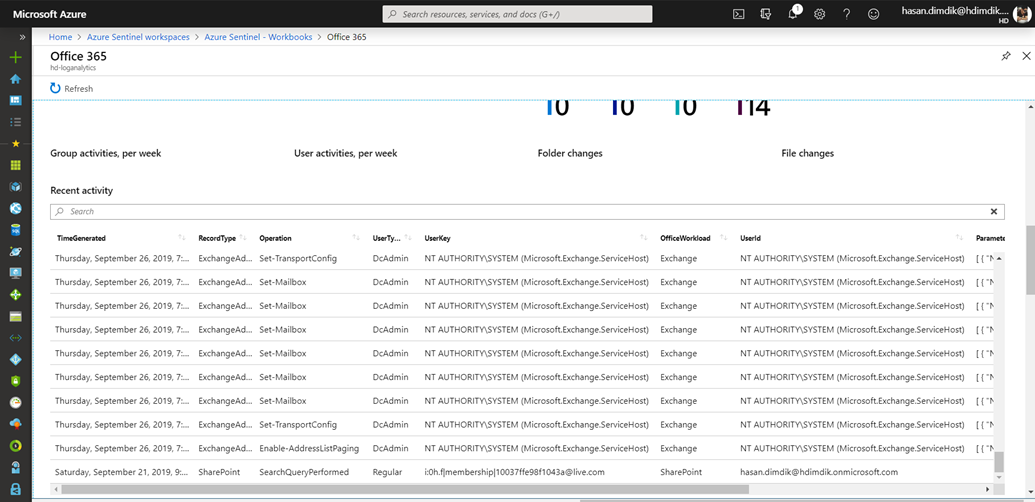The image size is (1035, 502).
Task: Expand the left navigation sidebar chevrons
Action: click(22, 37)
